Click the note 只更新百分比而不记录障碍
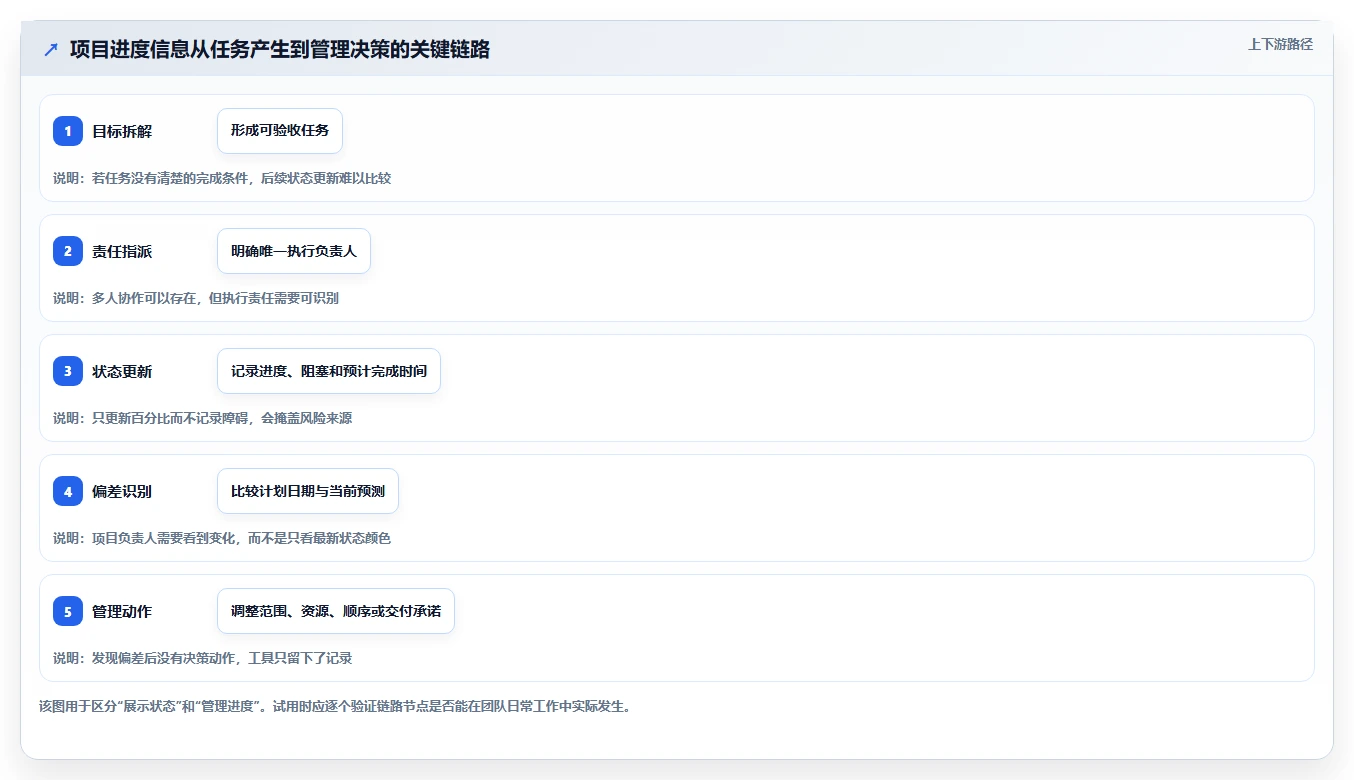 (203, 418)
